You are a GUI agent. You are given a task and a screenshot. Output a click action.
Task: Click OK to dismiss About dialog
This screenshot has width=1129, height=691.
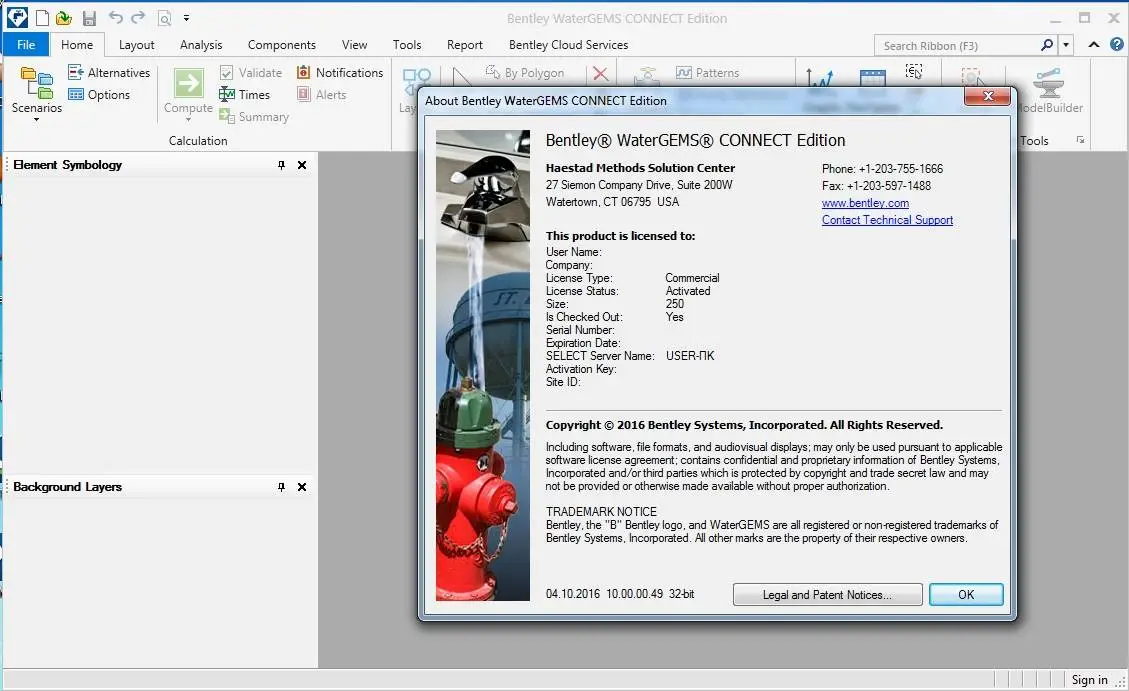tap(966, 595)
